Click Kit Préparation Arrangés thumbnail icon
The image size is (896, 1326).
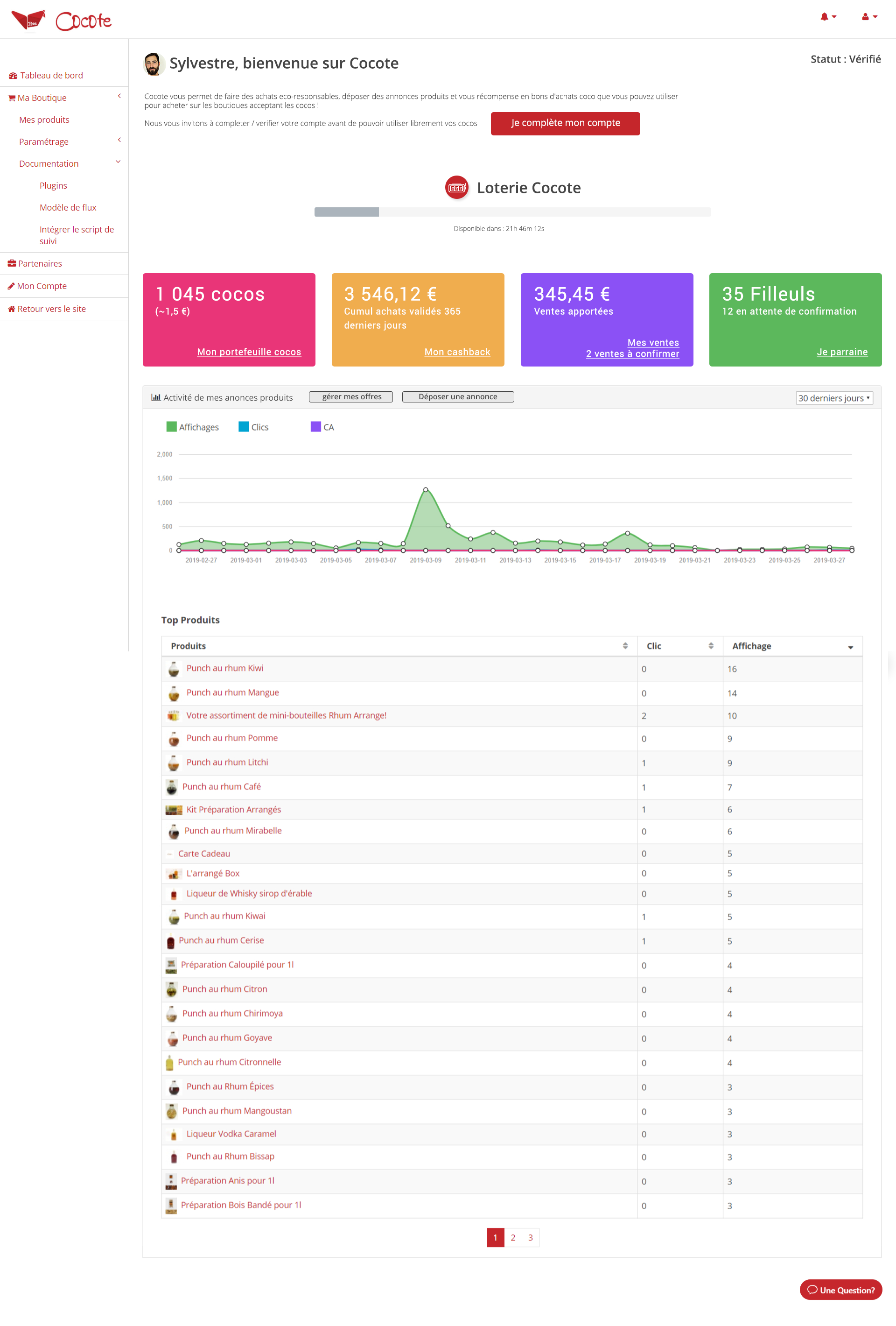click(174, 810)
